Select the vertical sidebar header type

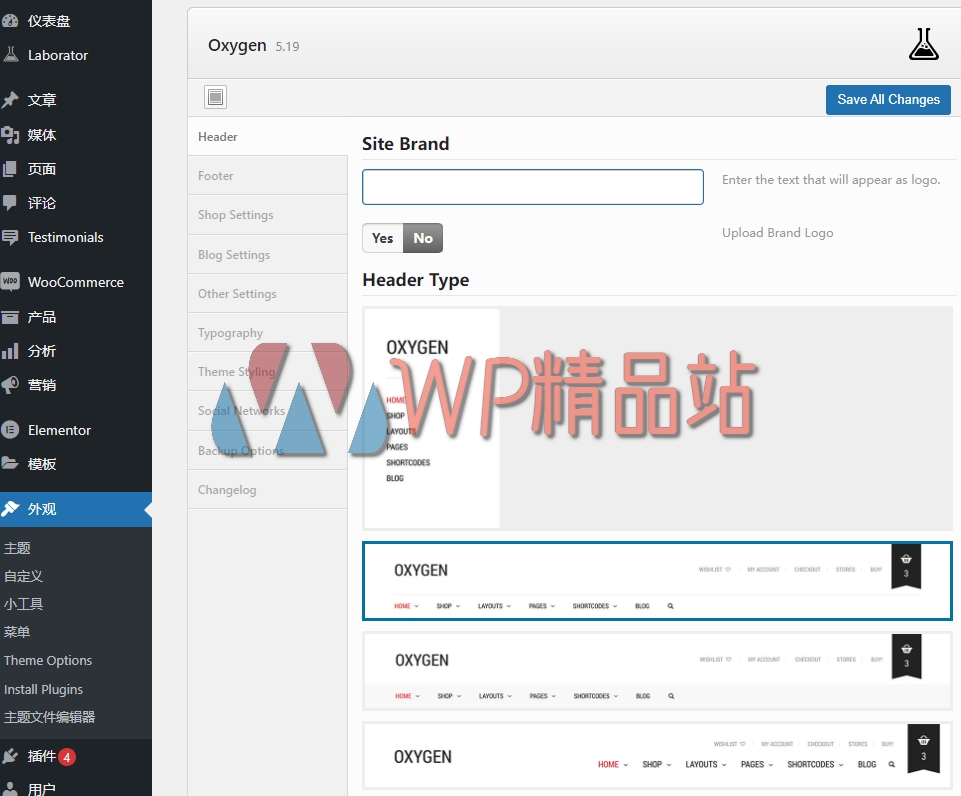pyautogui.click(x=657, y=418)
